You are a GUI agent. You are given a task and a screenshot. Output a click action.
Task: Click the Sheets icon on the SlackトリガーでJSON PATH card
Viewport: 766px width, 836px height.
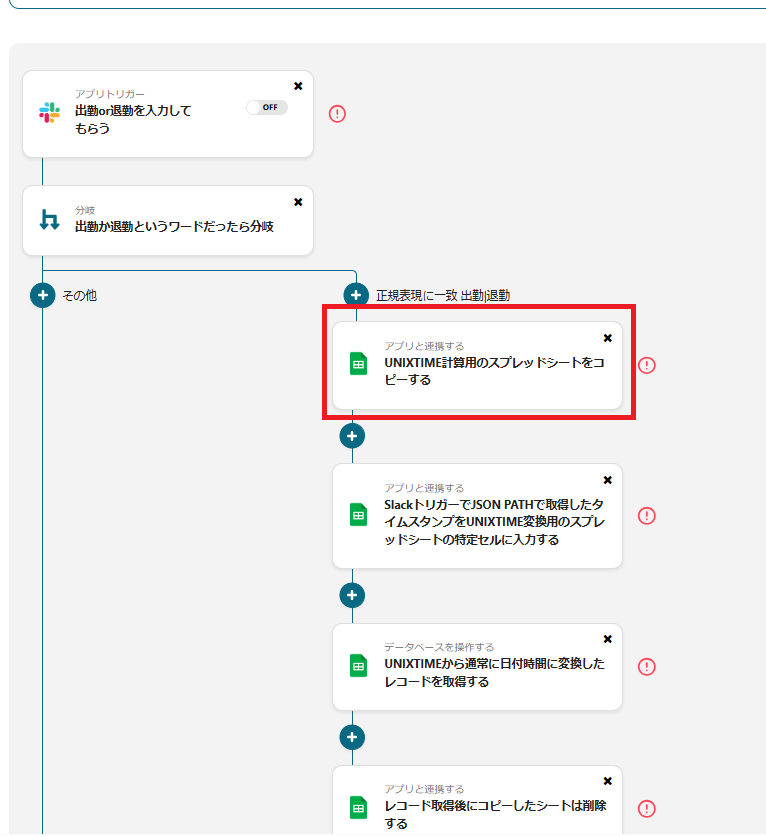358,515
